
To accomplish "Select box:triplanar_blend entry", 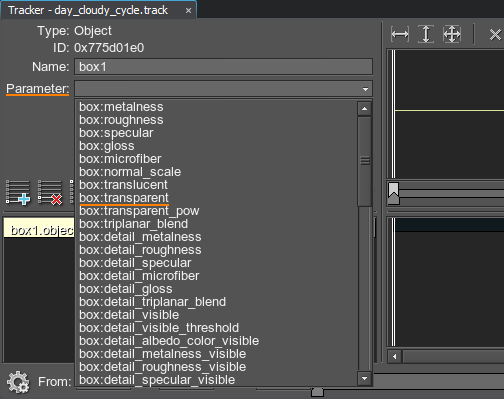I will click(x=133, y=224).
